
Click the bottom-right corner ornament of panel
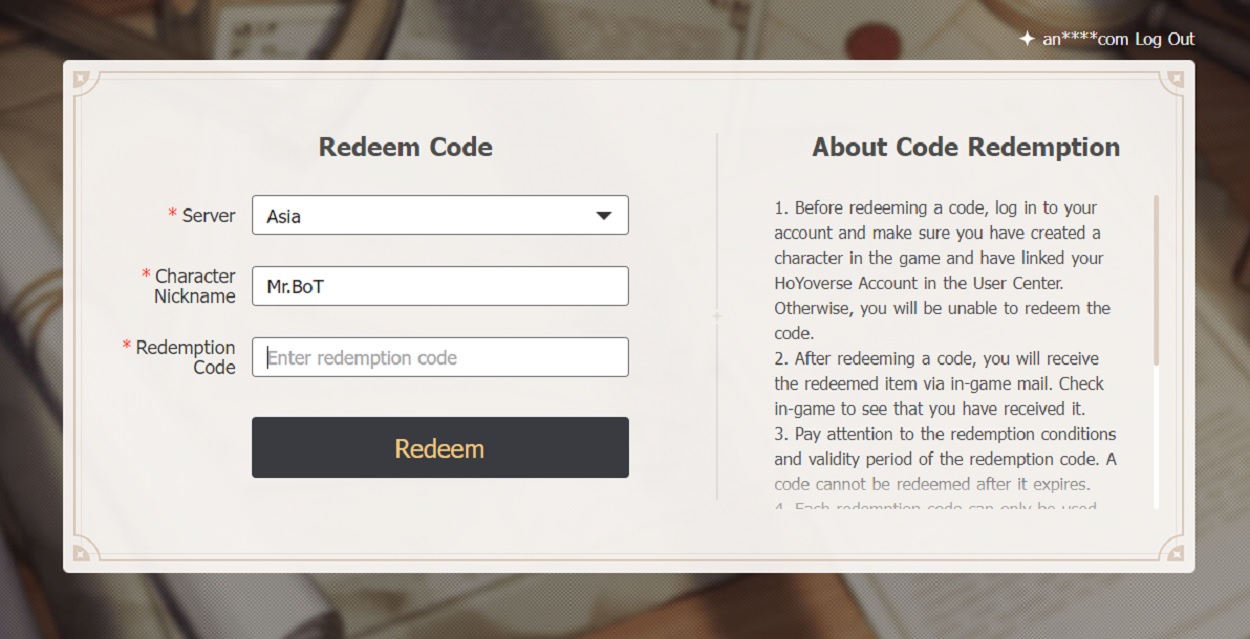tap(1176, 554)
